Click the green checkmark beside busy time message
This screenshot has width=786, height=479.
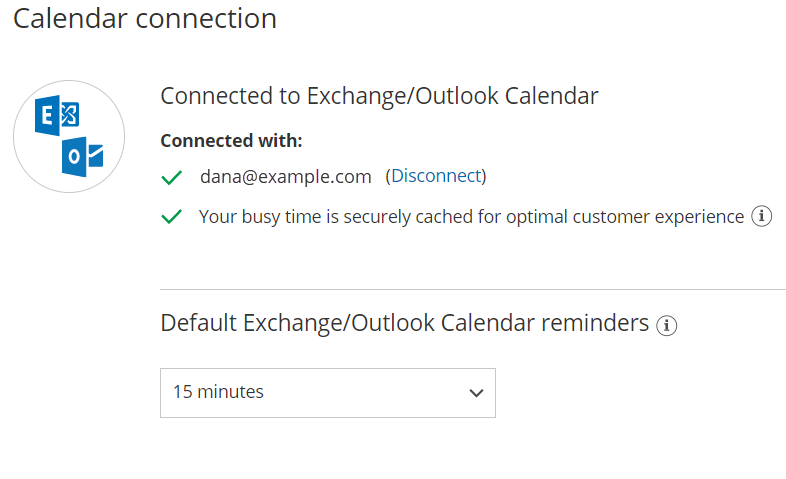click(x=172, y=216)
